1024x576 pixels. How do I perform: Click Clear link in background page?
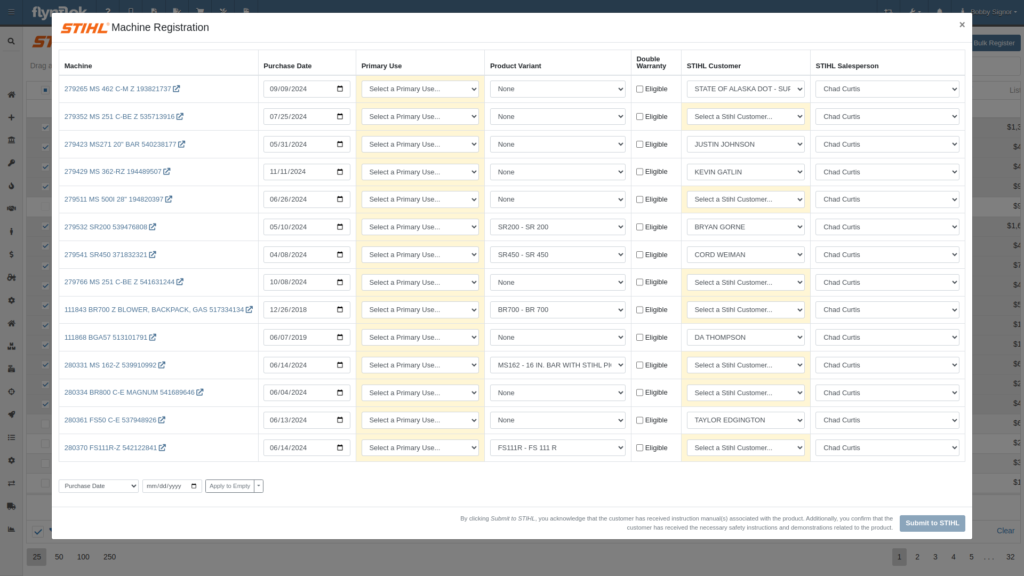1005,531
